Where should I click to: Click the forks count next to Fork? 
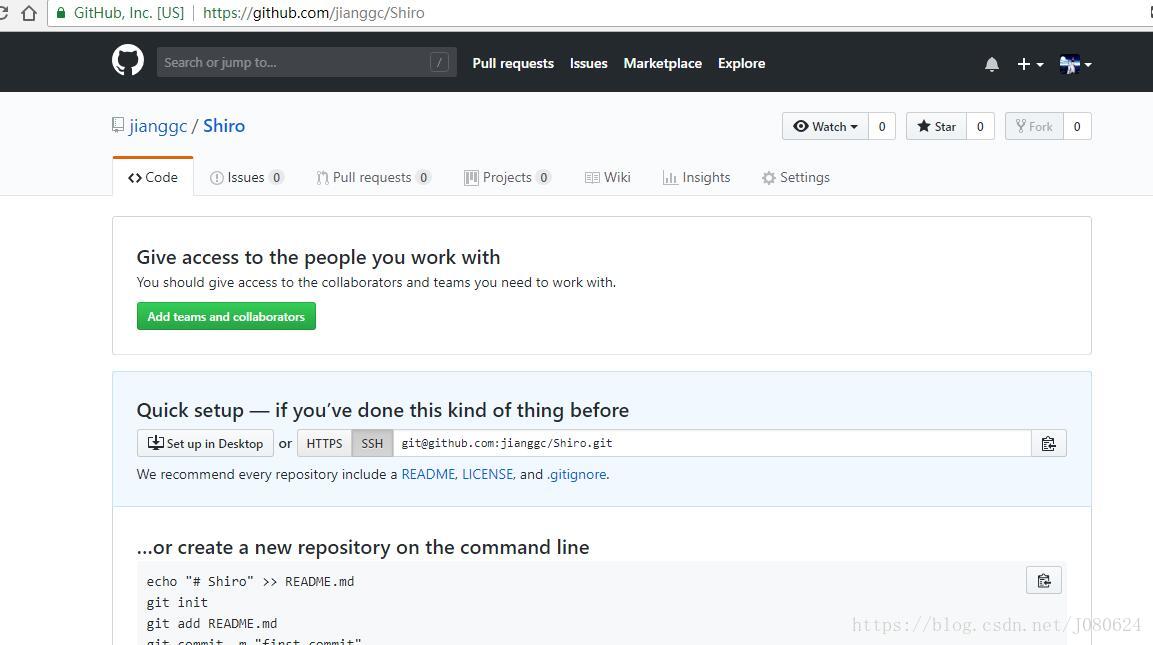pos(1077,126)
